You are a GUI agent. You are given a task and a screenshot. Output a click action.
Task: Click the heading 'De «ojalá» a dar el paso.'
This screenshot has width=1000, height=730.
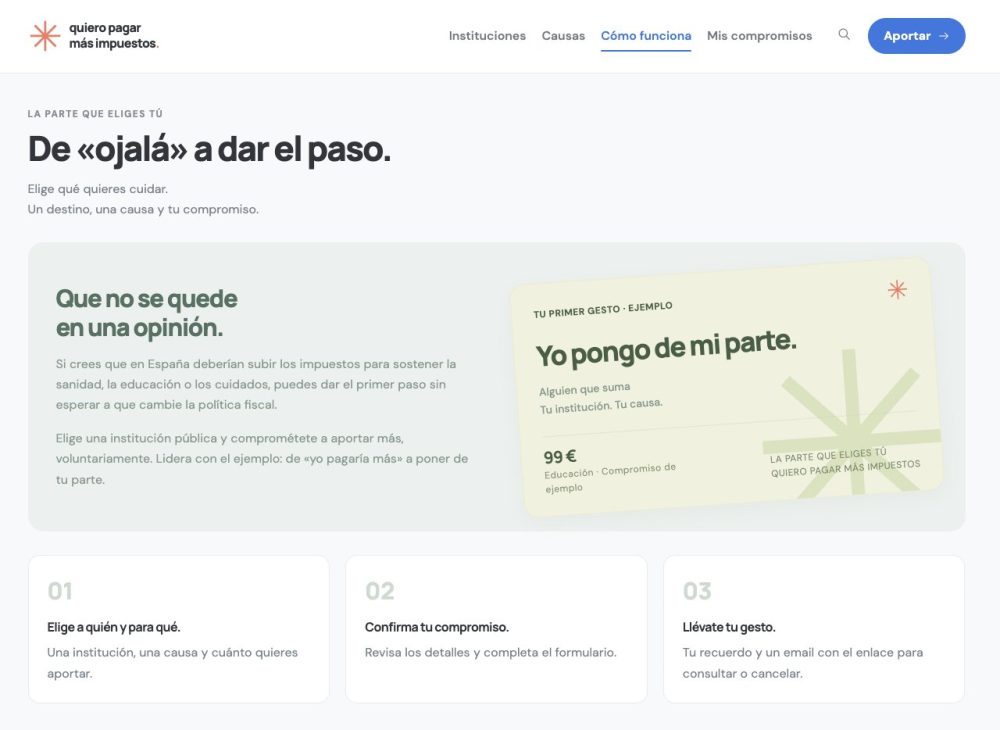tap(209, 149)
